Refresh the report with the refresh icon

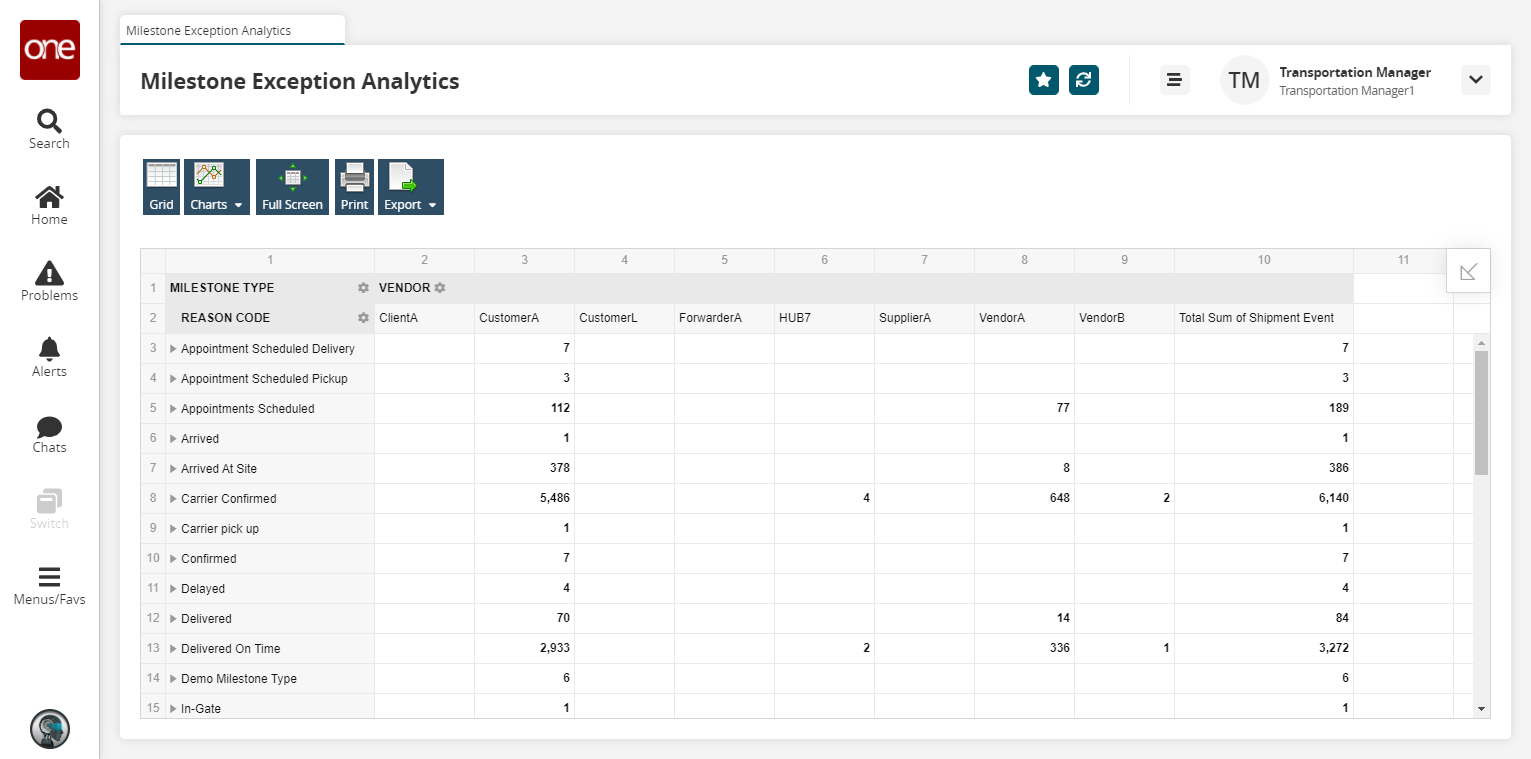1084,80
